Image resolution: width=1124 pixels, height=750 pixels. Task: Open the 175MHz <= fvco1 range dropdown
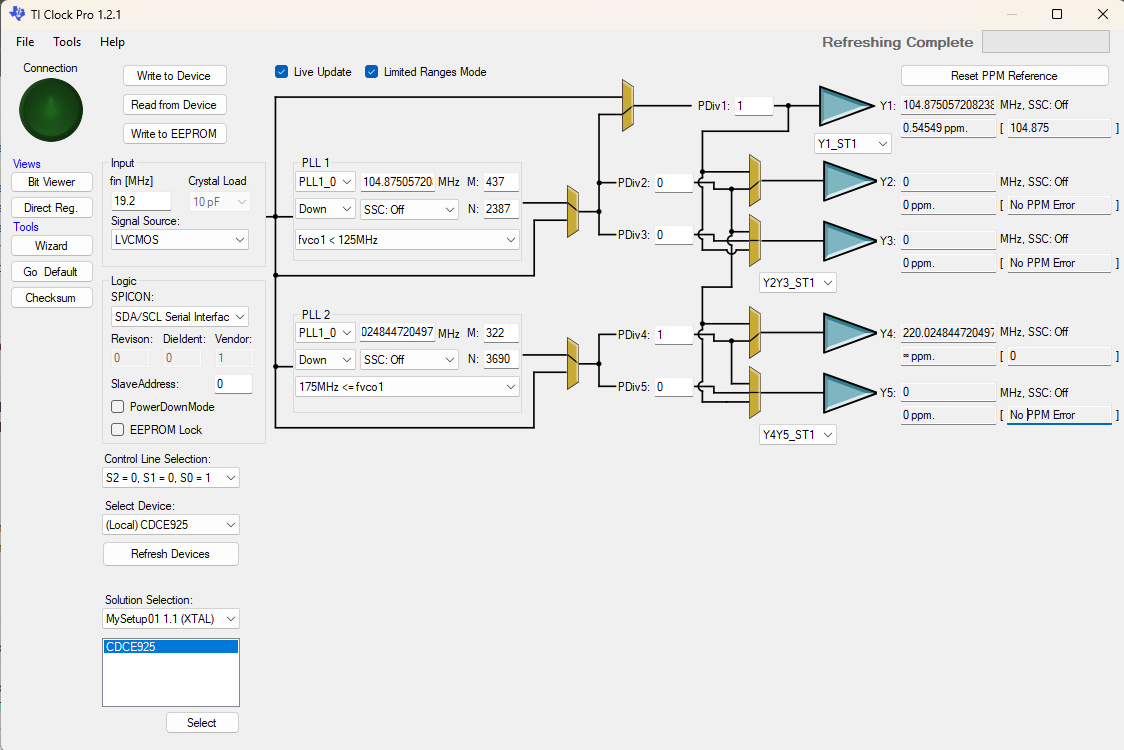407,386
